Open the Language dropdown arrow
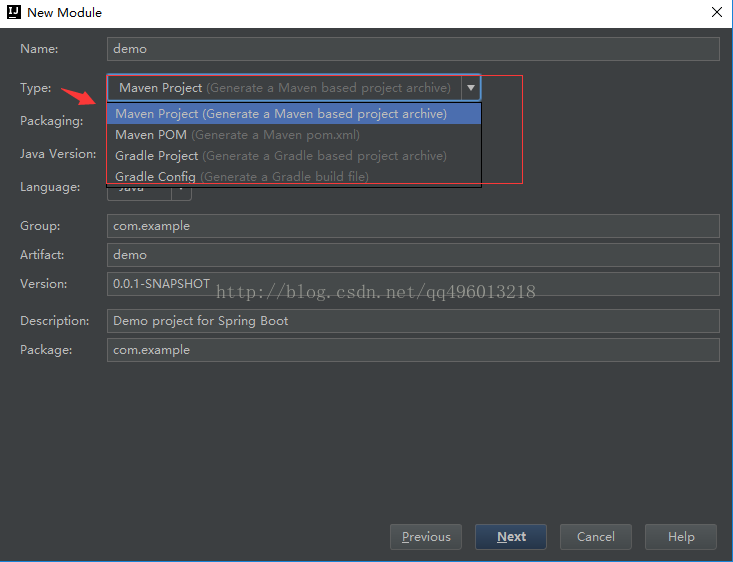Screen dimensions: 733x562 tap(181, 193)
